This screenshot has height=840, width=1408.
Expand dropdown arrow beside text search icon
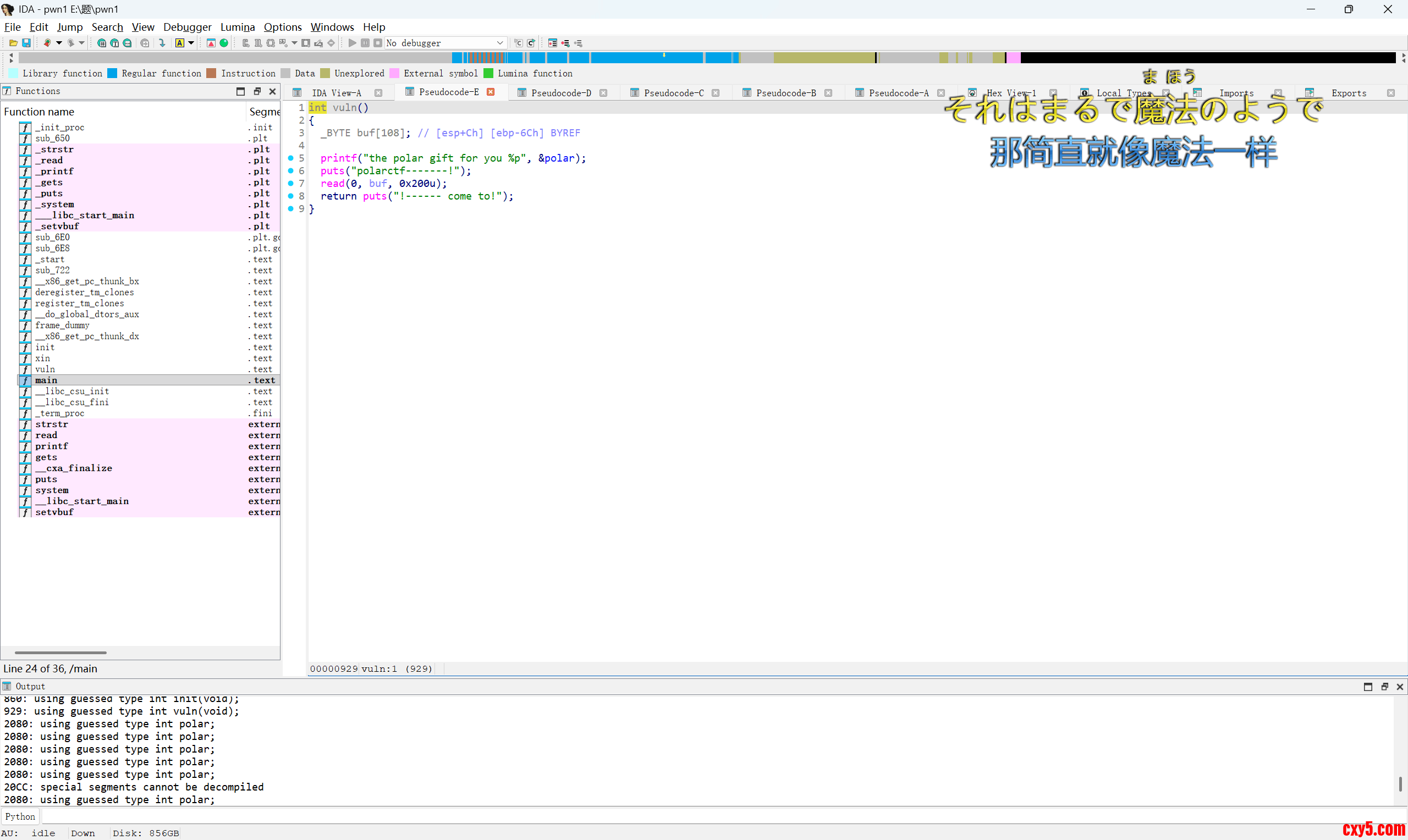tap(191, 43)
